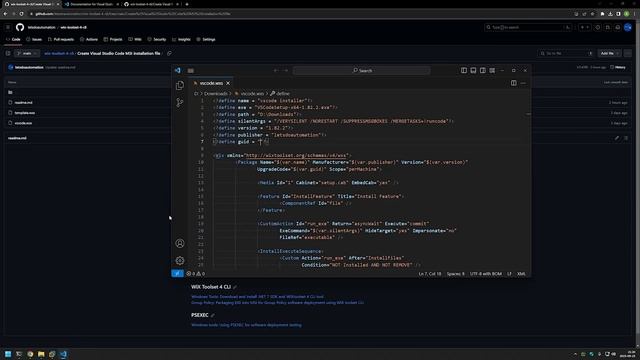This screenshot has width=640, height=360.
Task: Click the GitHub search box
Action: tap(527, 27)
